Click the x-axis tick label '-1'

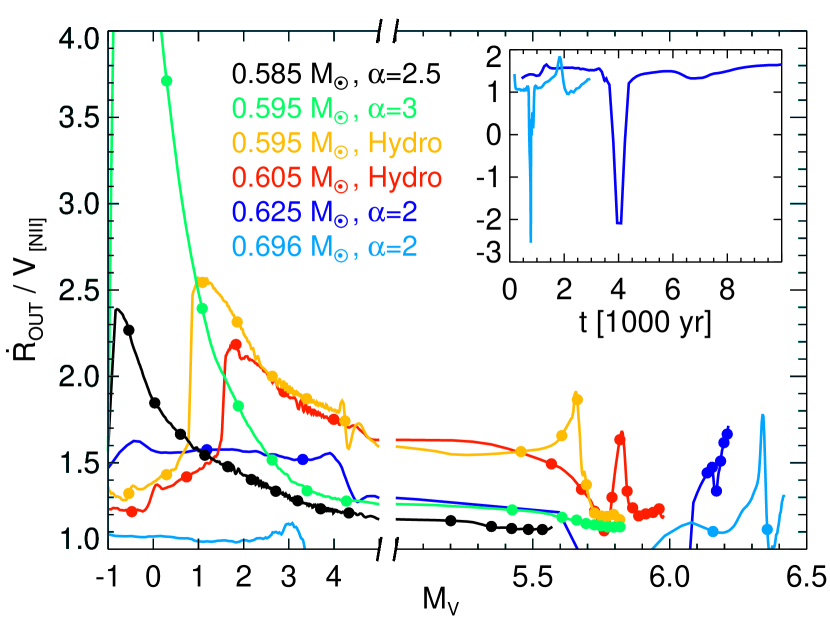(109, 576)
